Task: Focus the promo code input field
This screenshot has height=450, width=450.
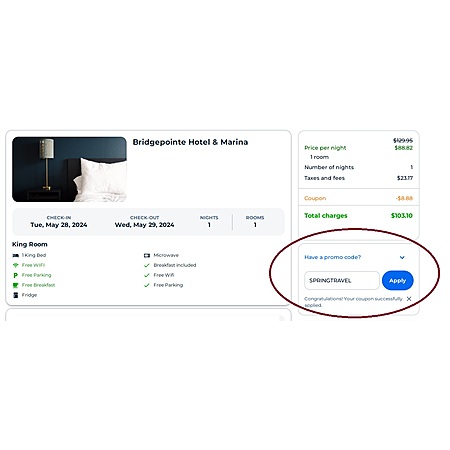Action: (342, 280)
